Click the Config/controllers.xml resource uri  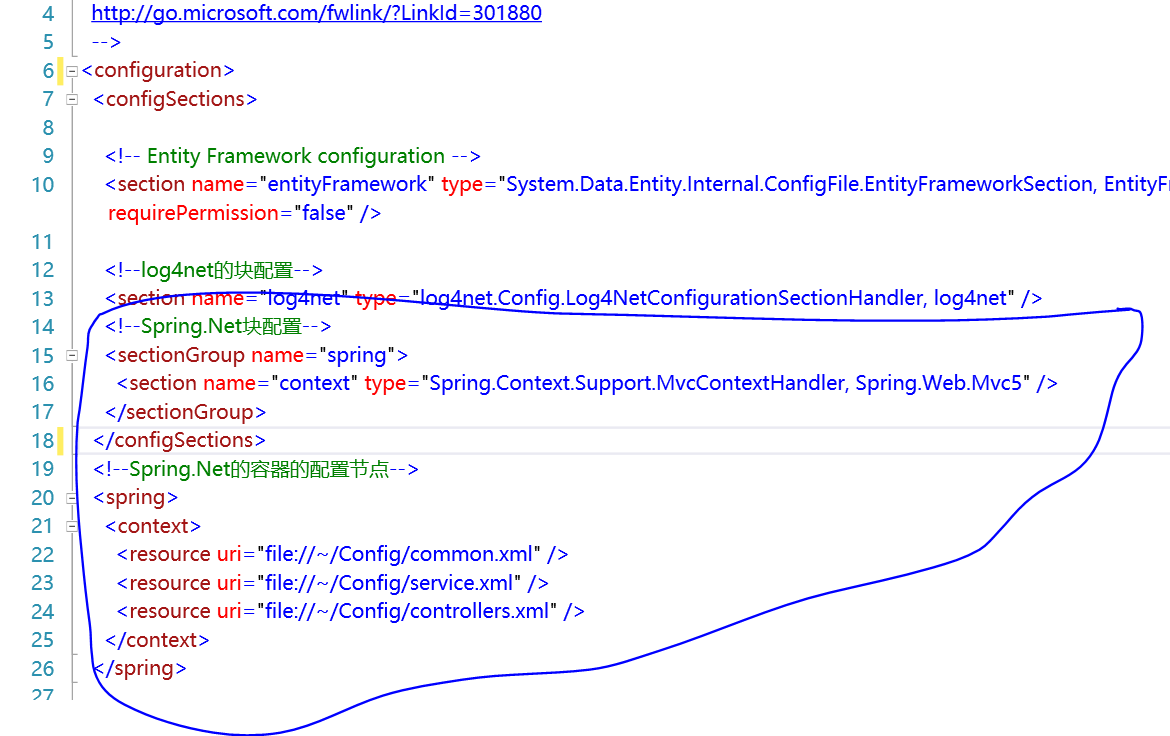(407, 611)
